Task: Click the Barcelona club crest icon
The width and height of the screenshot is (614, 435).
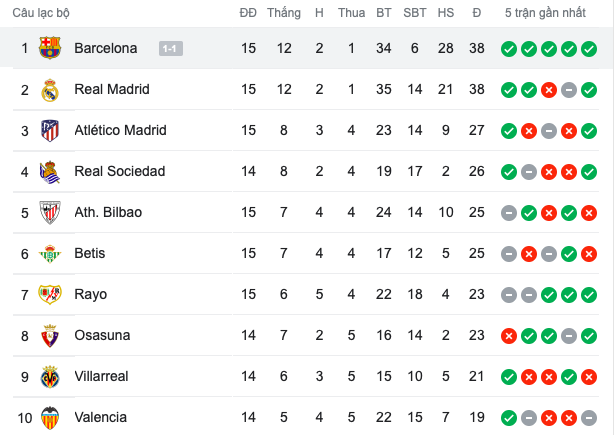Action: (x=50, y=48)
